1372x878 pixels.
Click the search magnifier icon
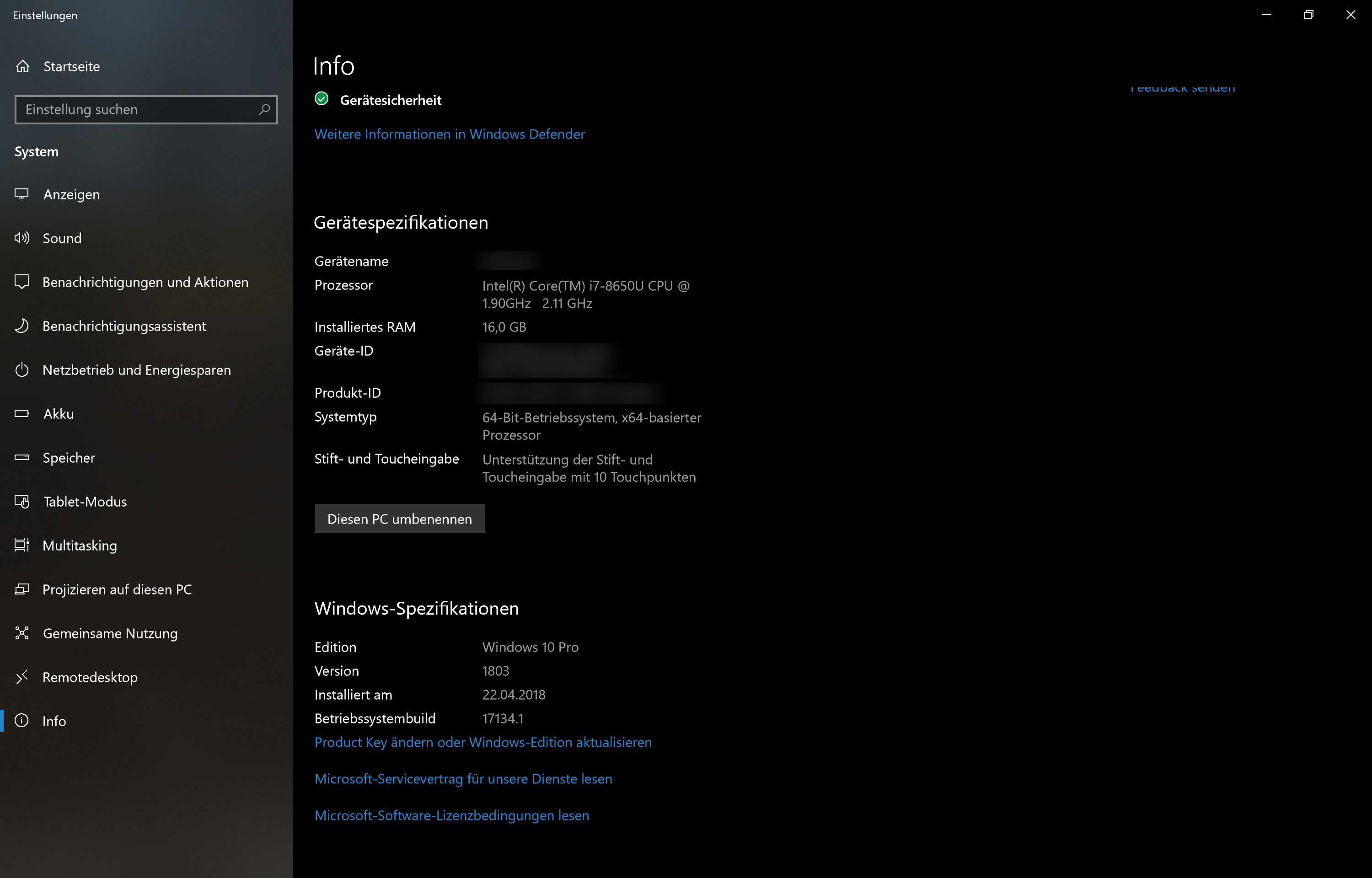click(264, 109)
